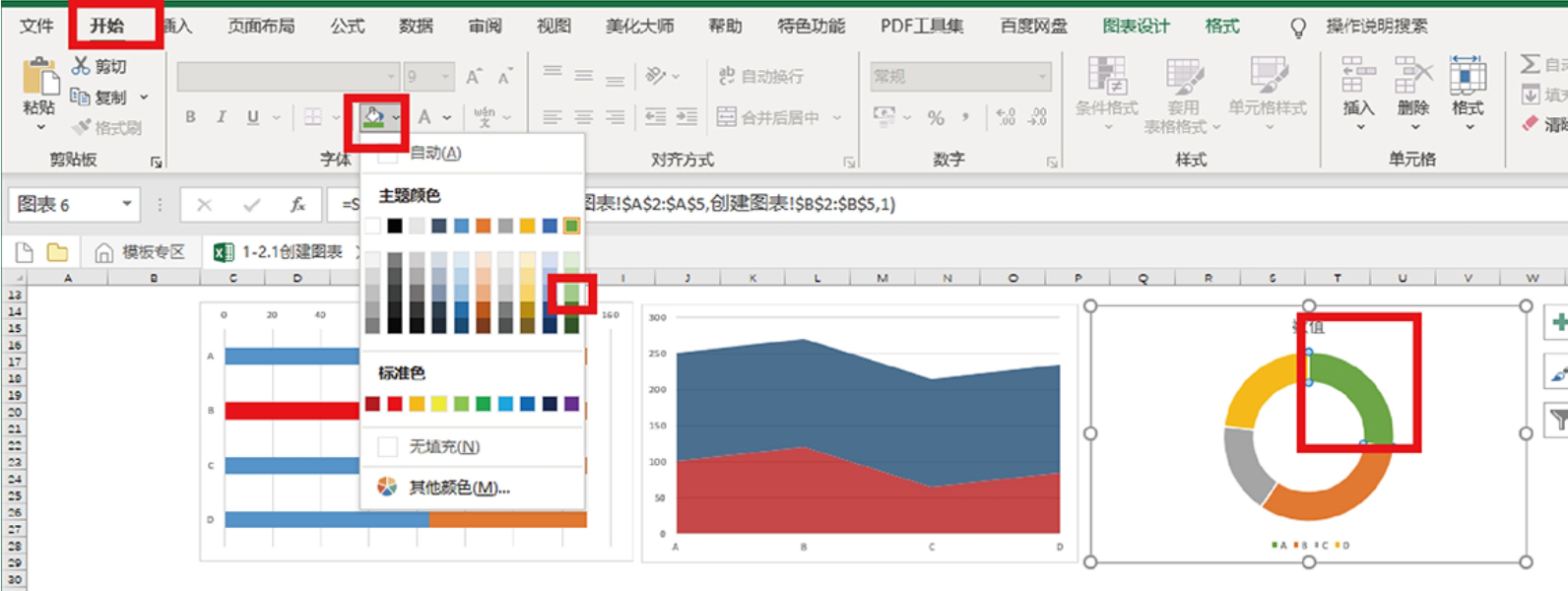This screenshot has width=1568, height=591.
Task: Open the Chart Design (图表设计) tab
Action: [x=1136, y=26]
